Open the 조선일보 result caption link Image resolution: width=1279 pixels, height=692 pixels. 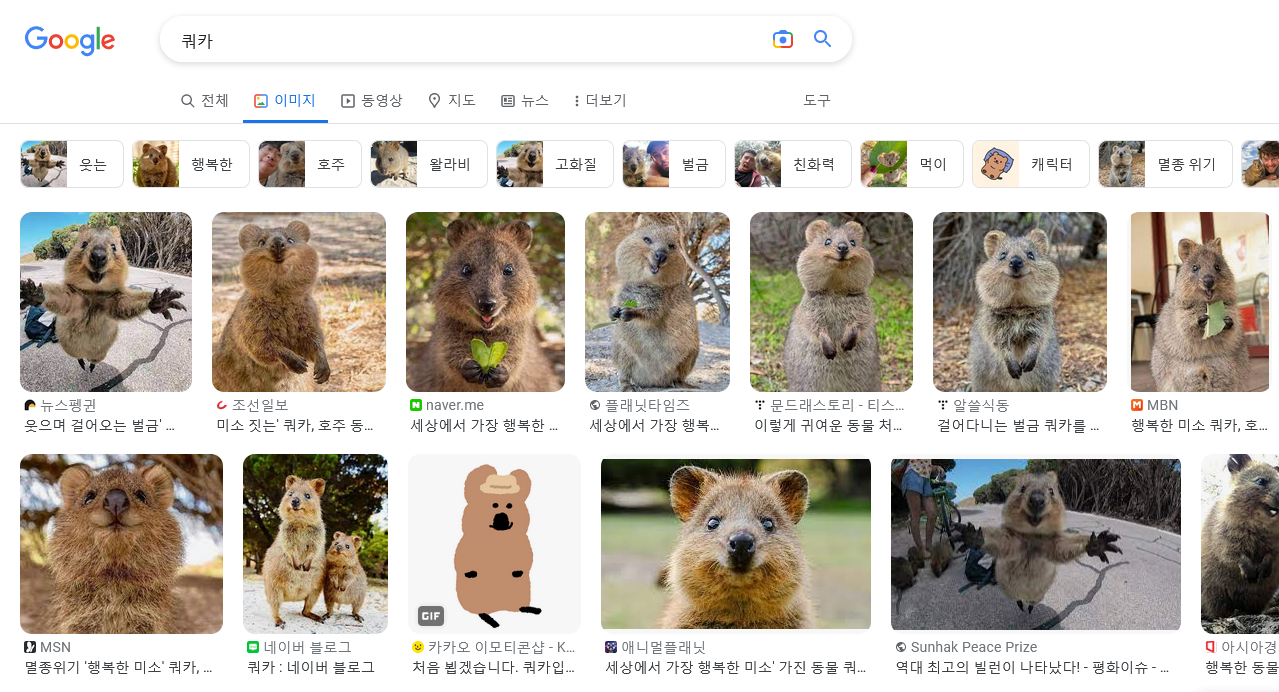coord(295,425)
